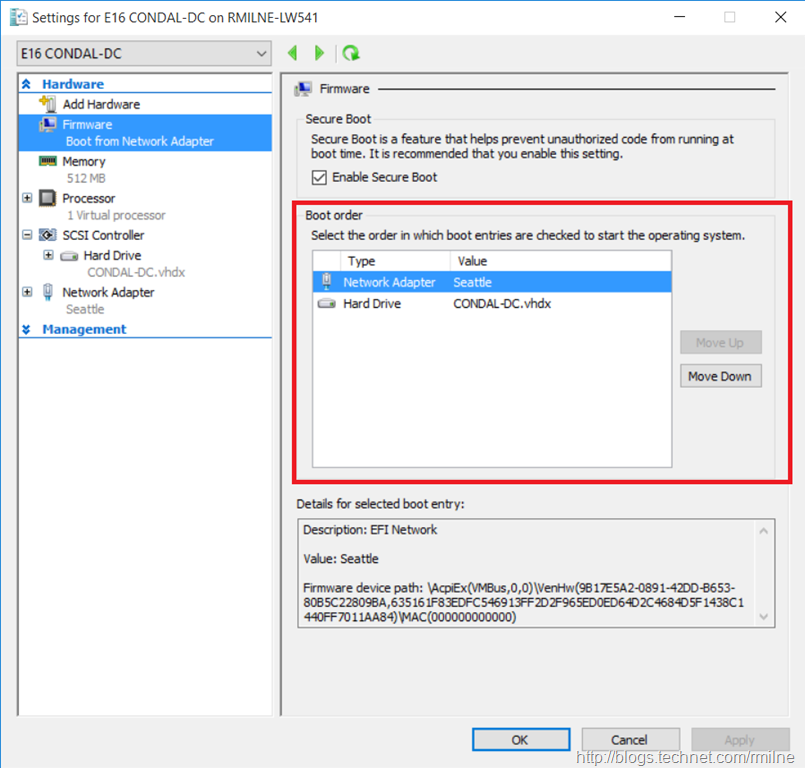
Task: Expand the Management section header
Action: [x=27, y=329]
